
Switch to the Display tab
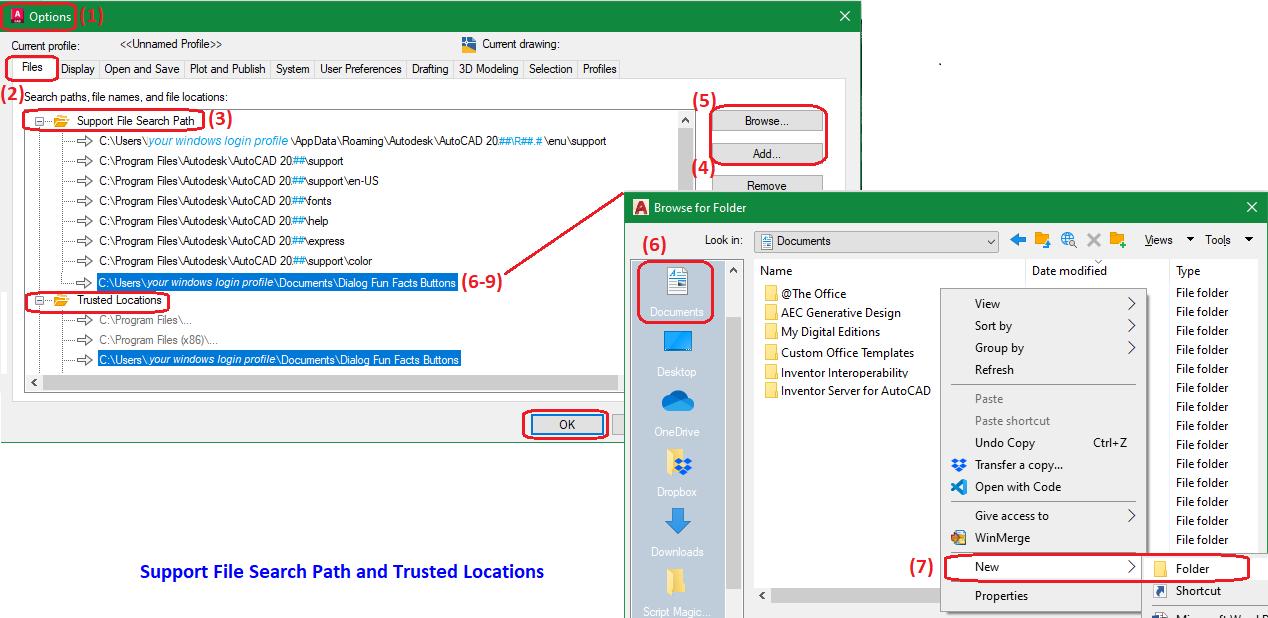pyautogui.click(x=77, y=69)
